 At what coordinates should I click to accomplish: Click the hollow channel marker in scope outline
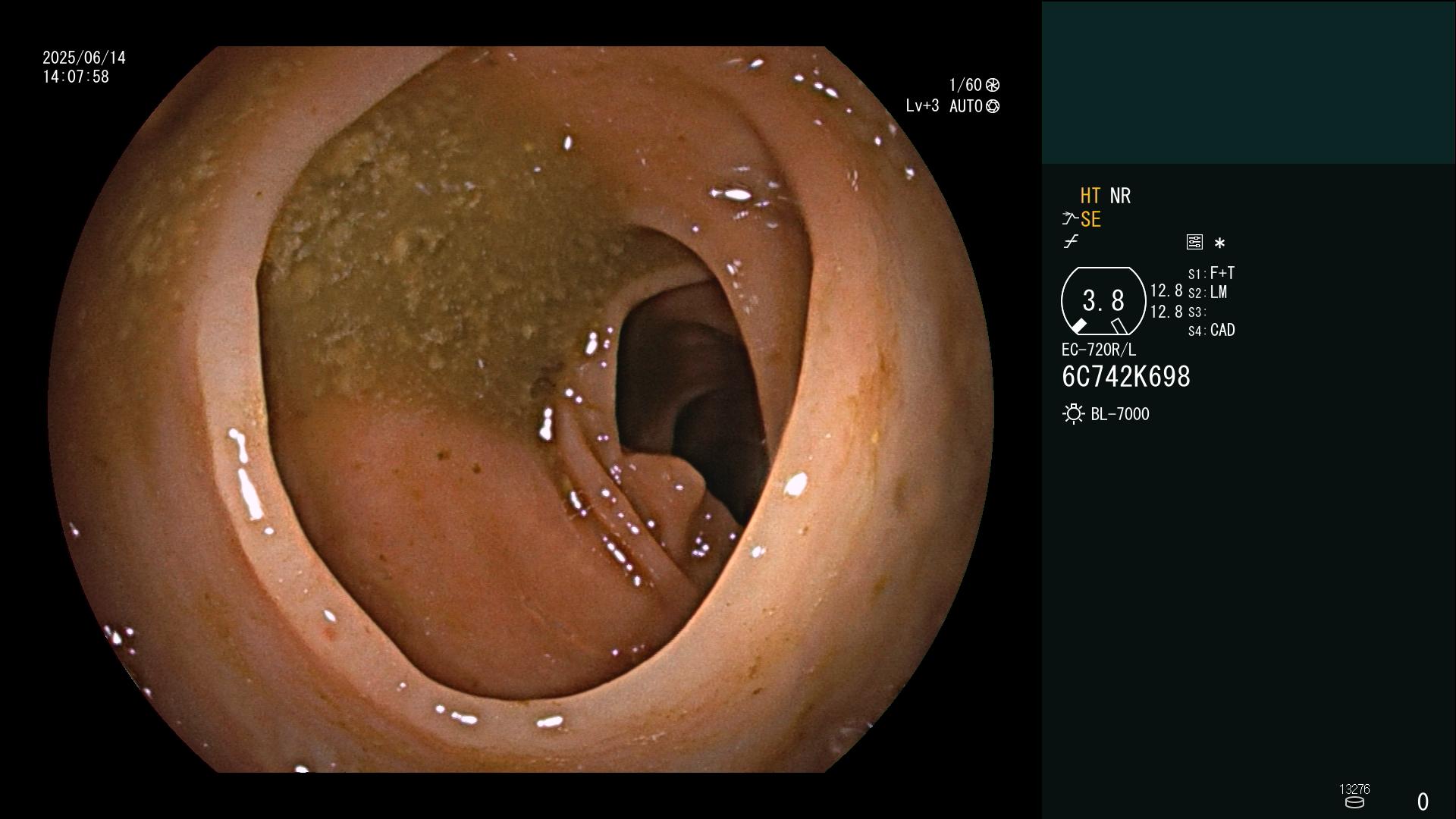pyautogui.click(x=1119, y=326)
